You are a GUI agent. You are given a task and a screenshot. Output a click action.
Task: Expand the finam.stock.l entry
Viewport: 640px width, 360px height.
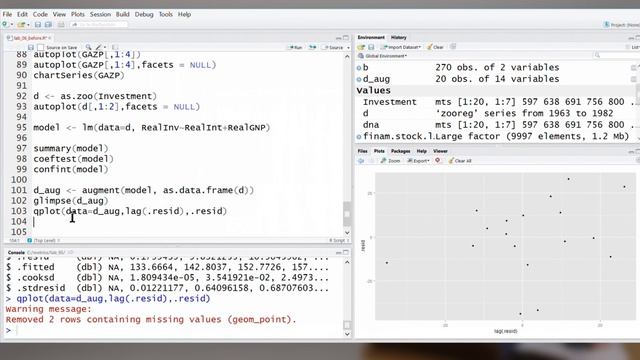point(359,137)
